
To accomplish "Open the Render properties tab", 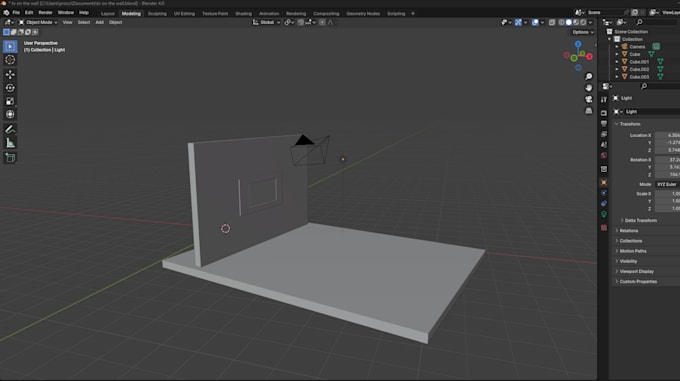I will click(x=604, y=113).
